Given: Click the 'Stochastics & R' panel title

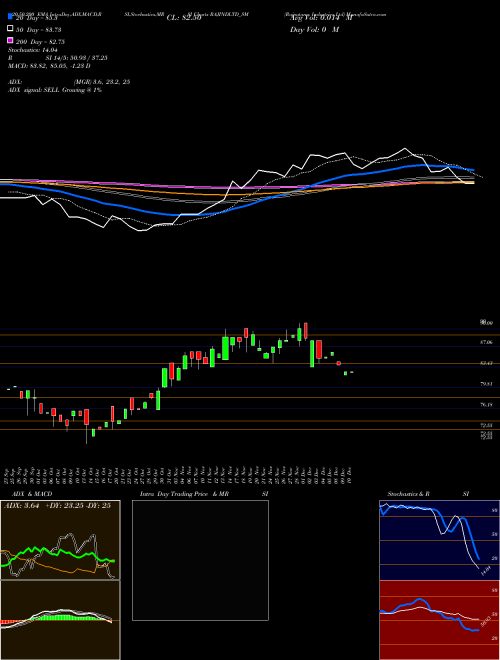Looking at the screenshot, I should point(408,494).
